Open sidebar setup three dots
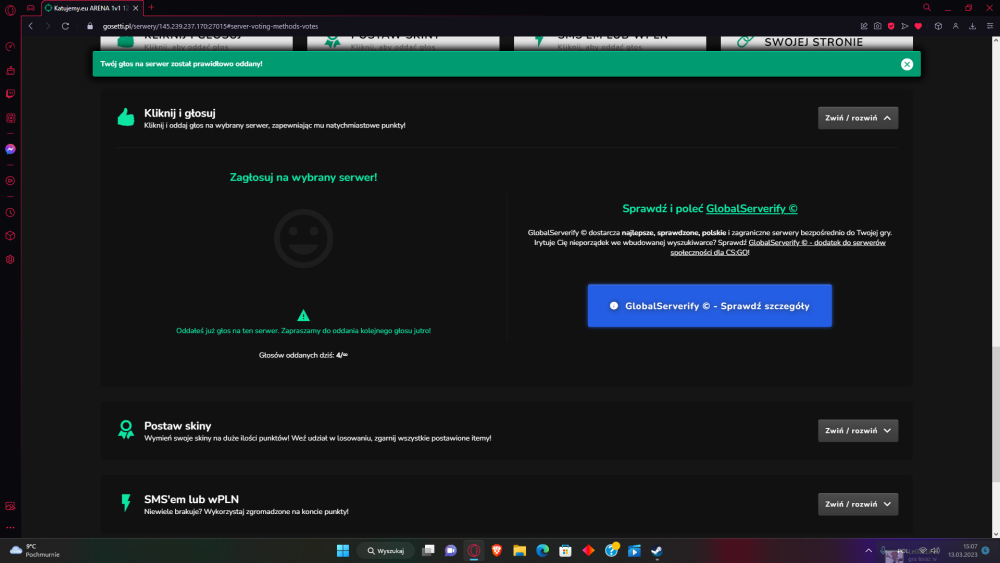Screen dimensions: 1000x563 [x=10, y=527]
